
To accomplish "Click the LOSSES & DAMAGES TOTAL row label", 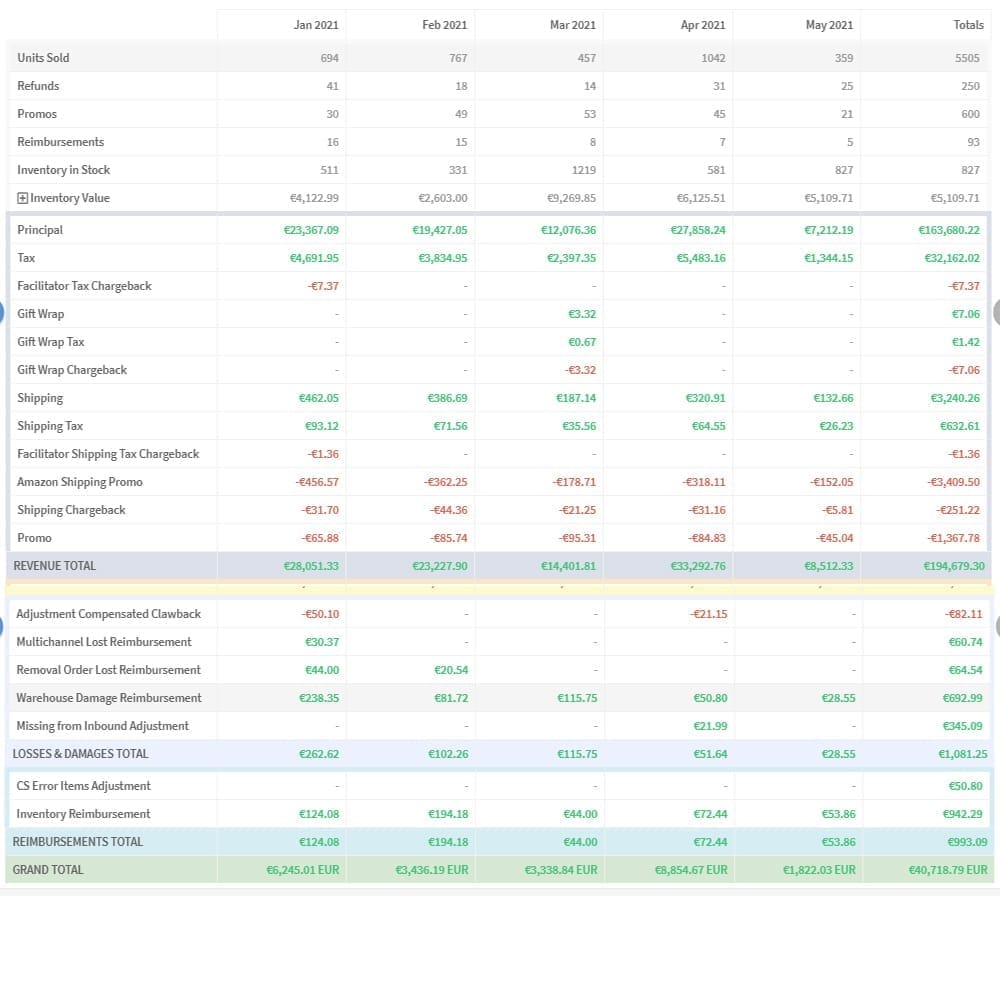I will click(80, 754).
